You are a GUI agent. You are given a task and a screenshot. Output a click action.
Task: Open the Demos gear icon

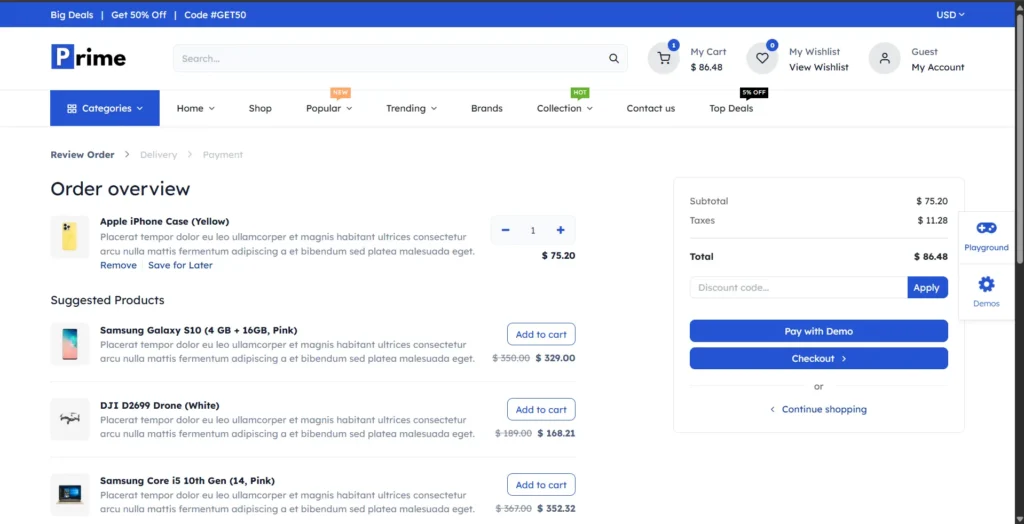pyautogui.click(x=986, y=285)
